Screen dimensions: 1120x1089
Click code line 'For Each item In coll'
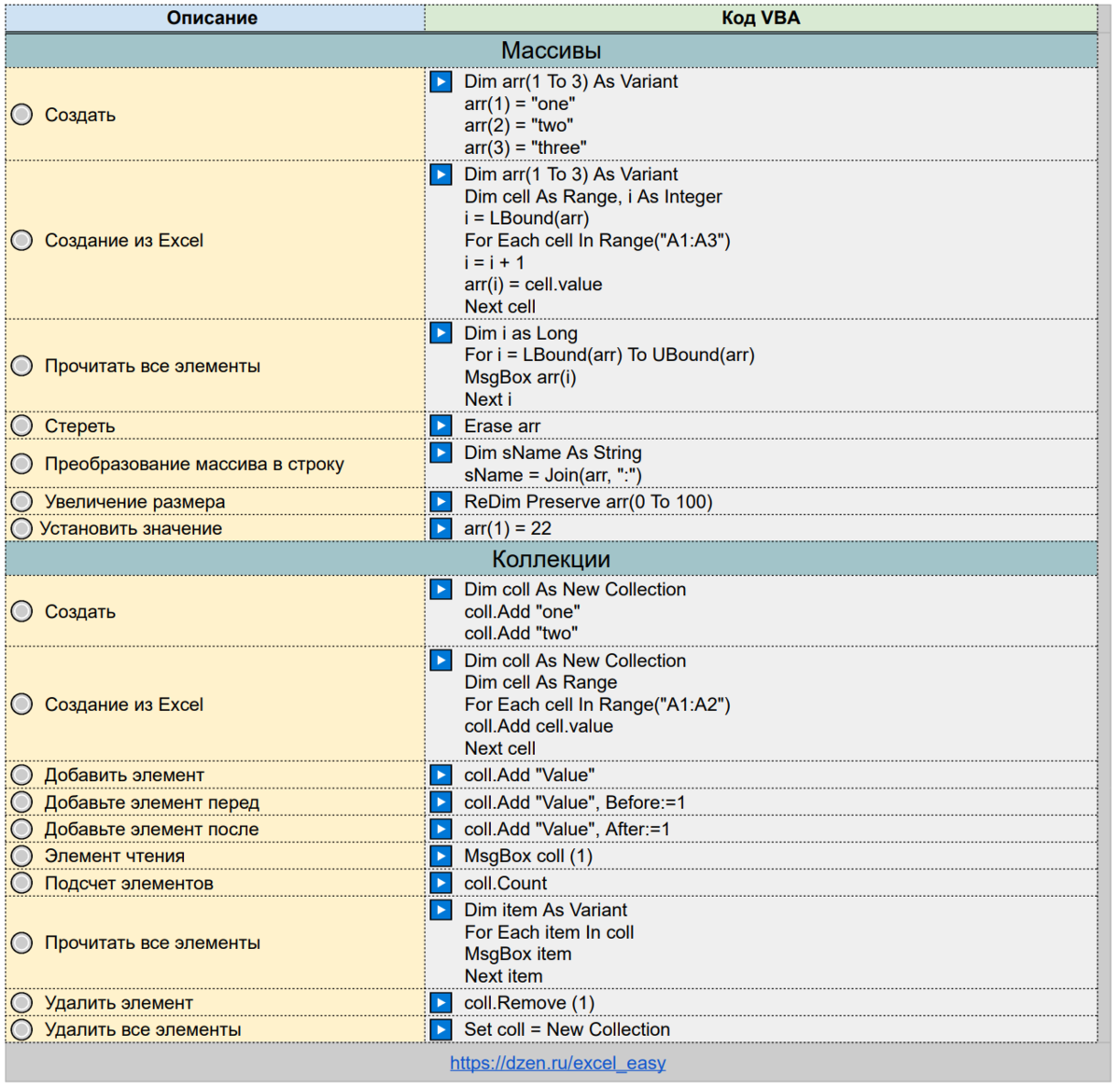click(x=549, y=932)
